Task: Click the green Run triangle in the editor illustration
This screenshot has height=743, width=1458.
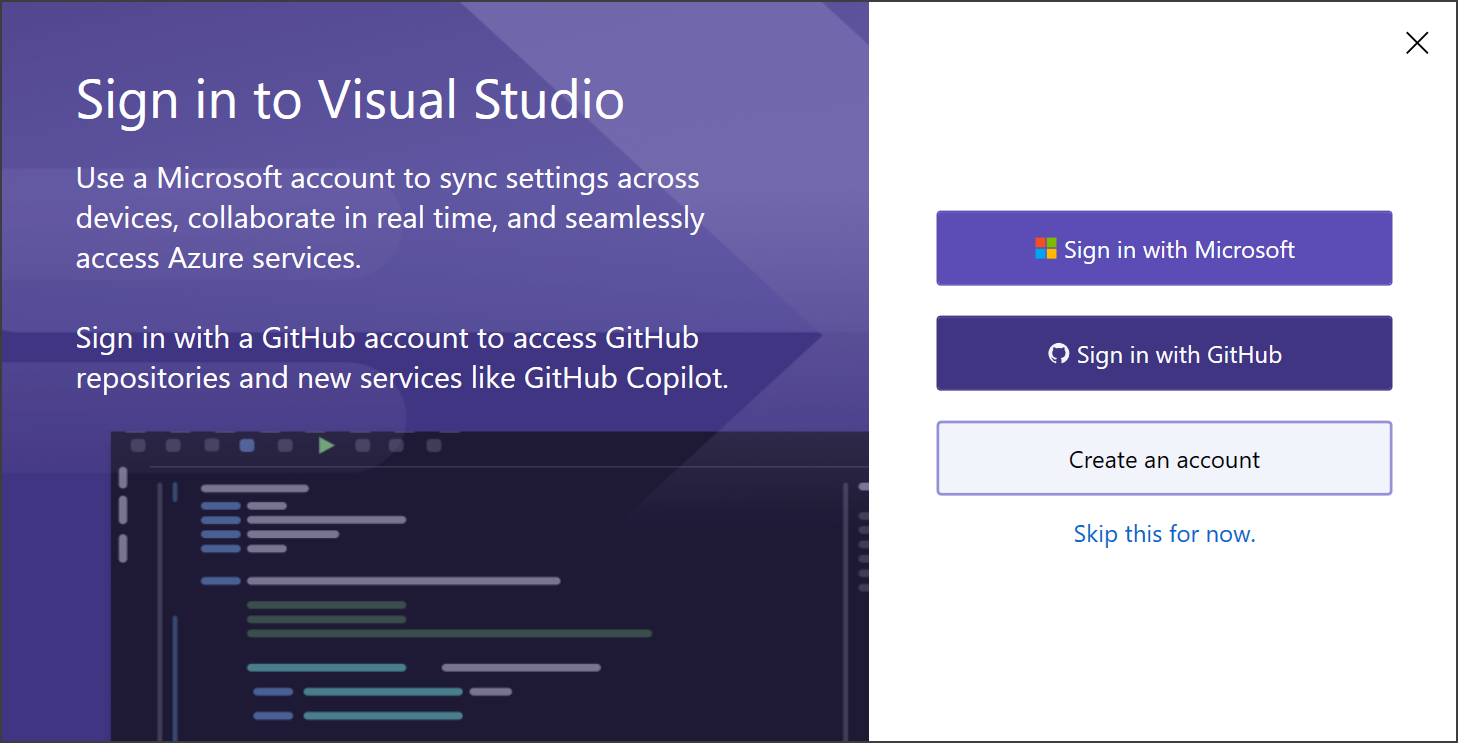Action: tap(326, 446)
